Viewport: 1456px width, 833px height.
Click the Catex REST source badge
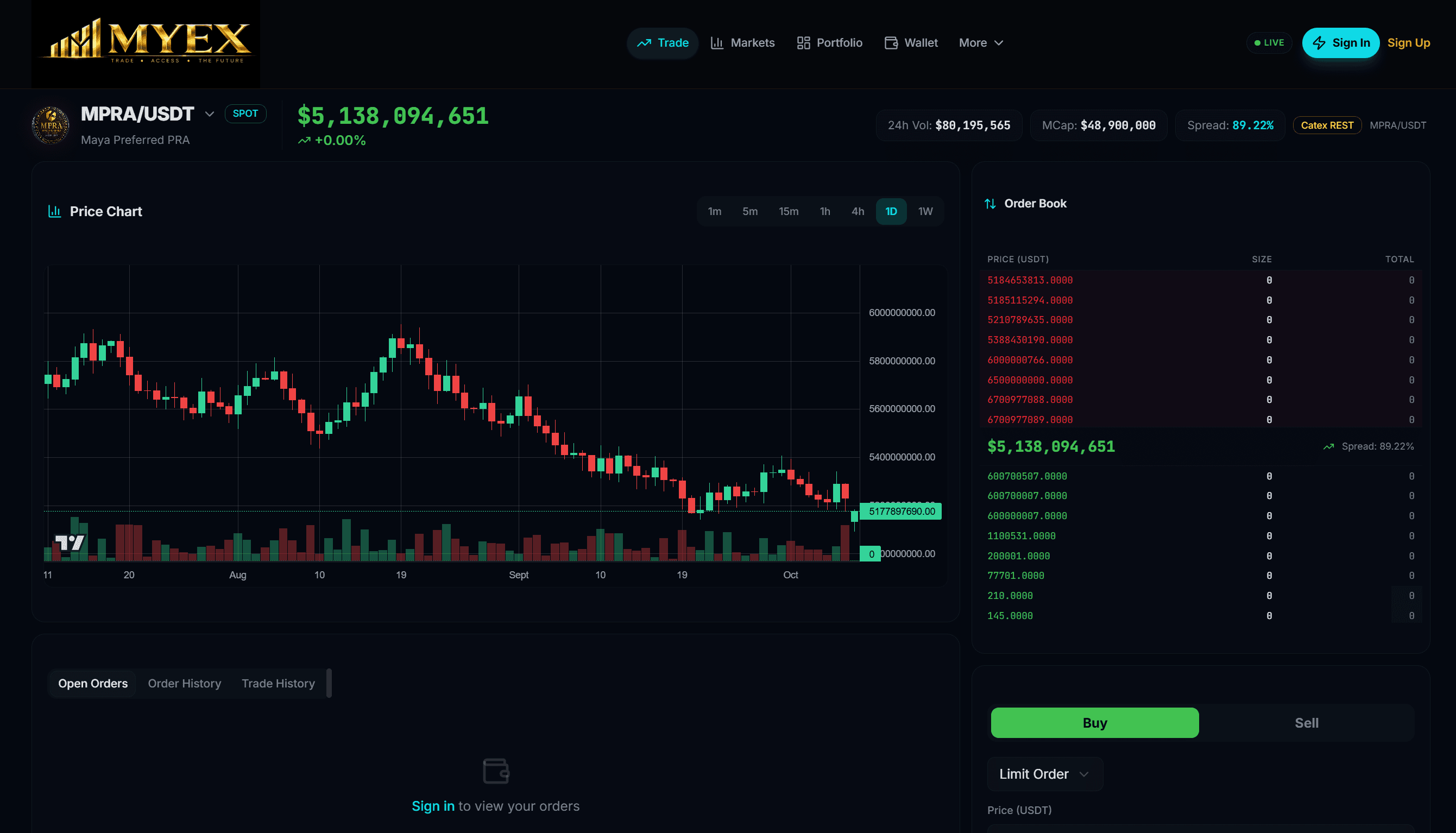[1327, 125]
